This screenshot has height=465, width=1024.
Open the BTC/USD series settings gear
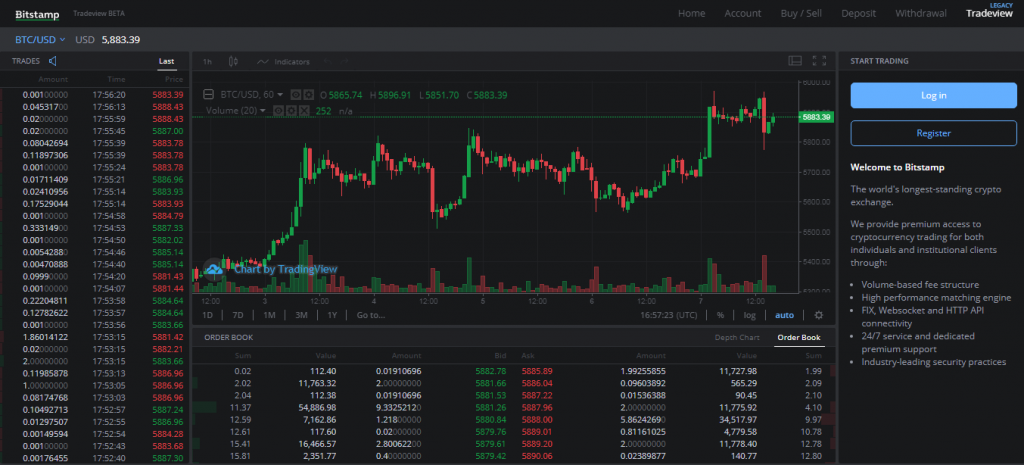pyautogui.click(x=308, y=95)
